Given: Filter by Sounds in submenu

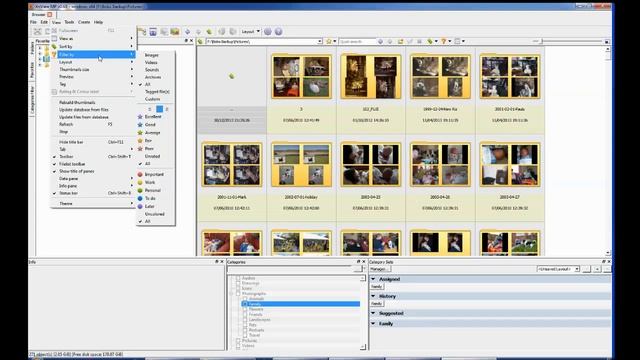Looking at the screenshot, I should (x=156, y=70).
